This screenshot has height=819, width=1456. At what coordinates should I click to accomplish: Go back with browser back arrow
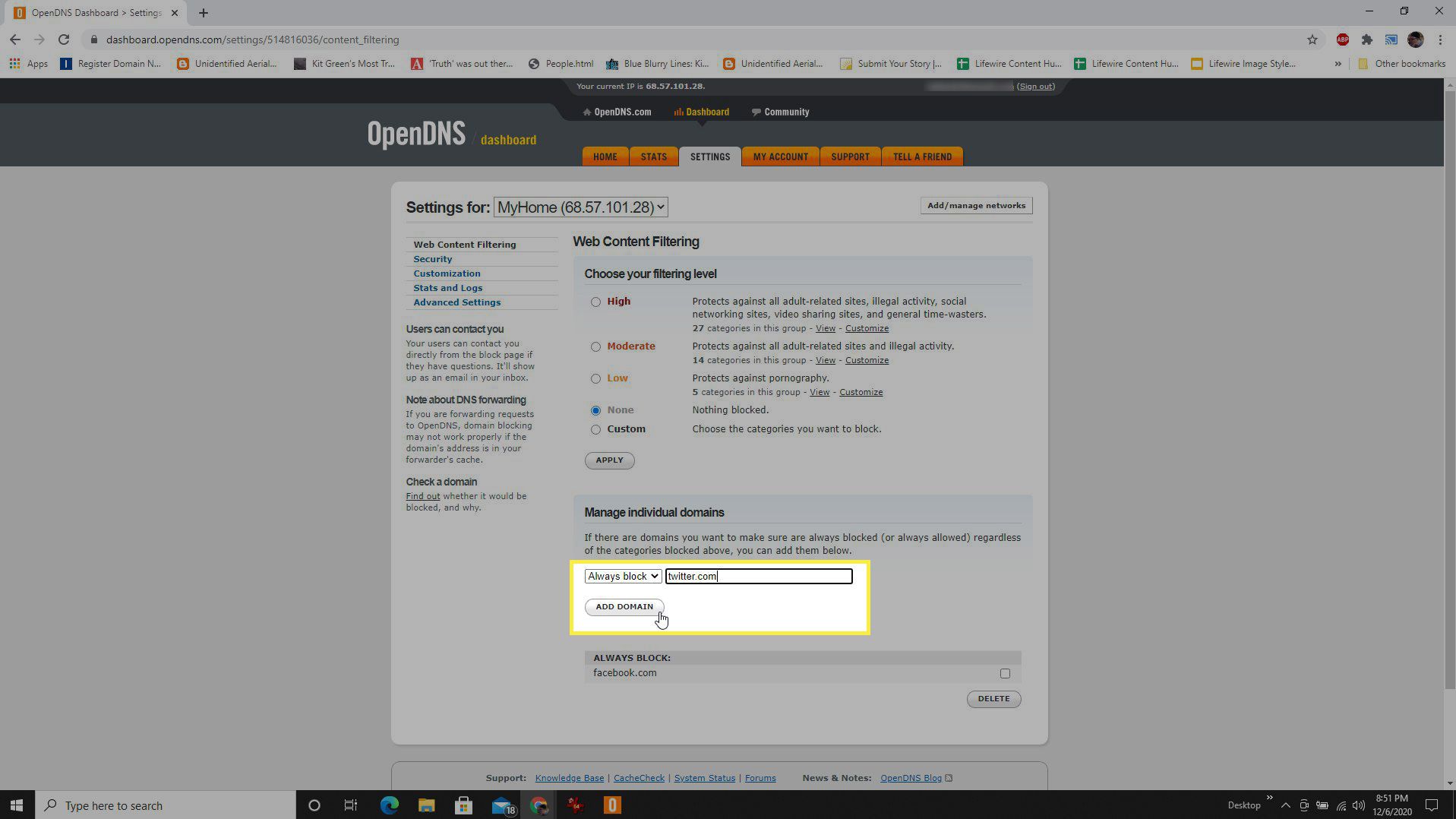coord(15,40)
